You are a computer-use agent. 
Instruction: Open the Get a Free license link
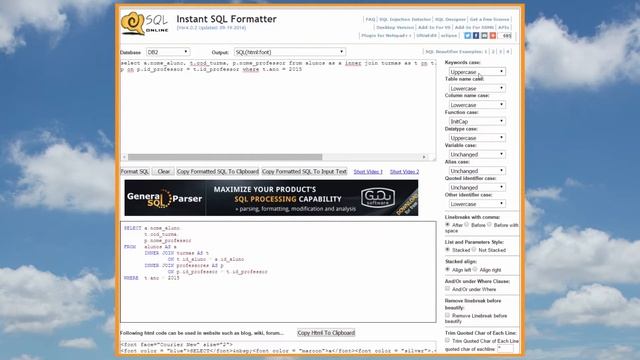tap(489, 20)
